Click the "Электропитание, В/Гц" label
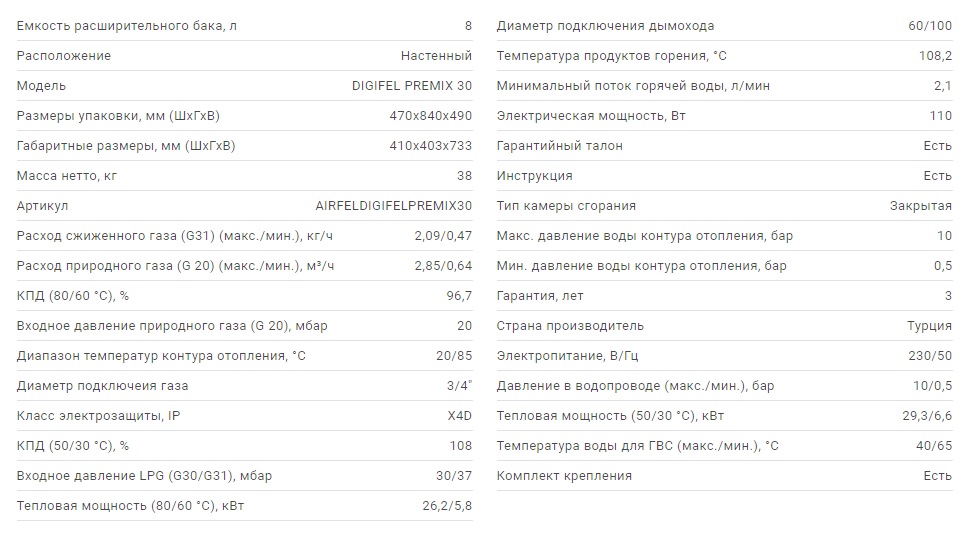This screenshot has height=533, width=975. [565, 356]
